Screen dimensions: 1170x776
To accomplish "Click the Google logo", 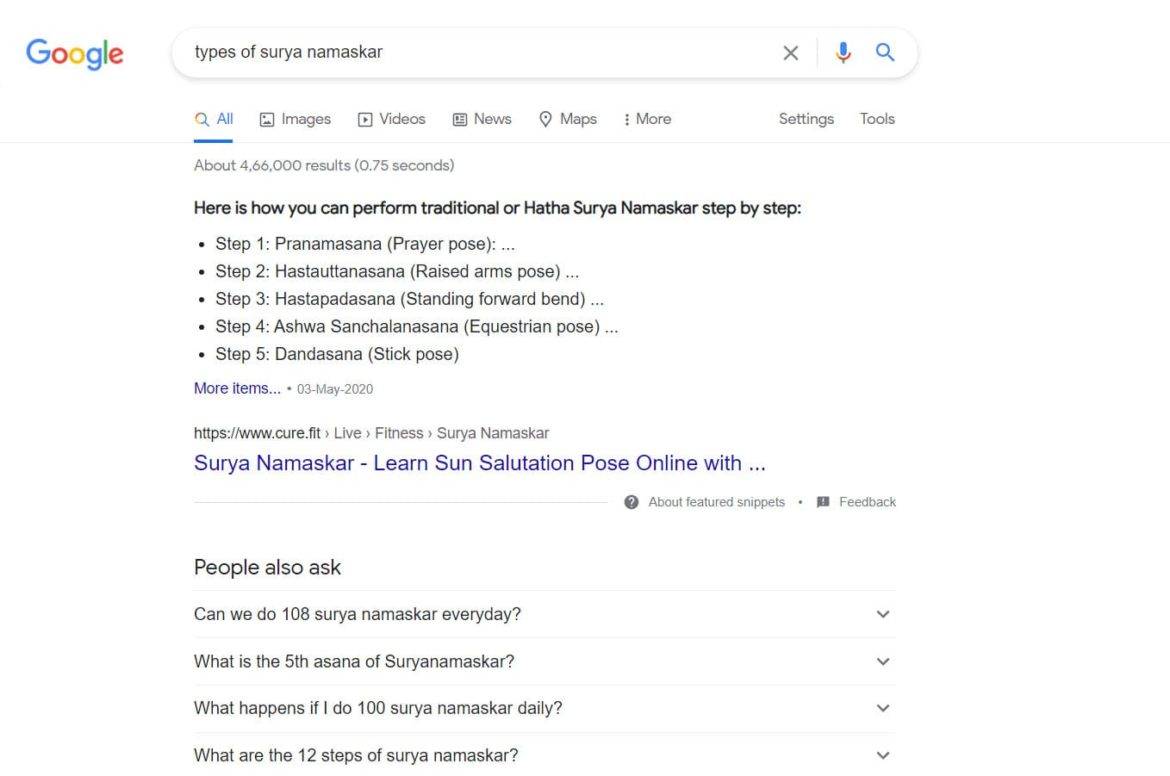I will pyautogui.click(x=75, y=53).
